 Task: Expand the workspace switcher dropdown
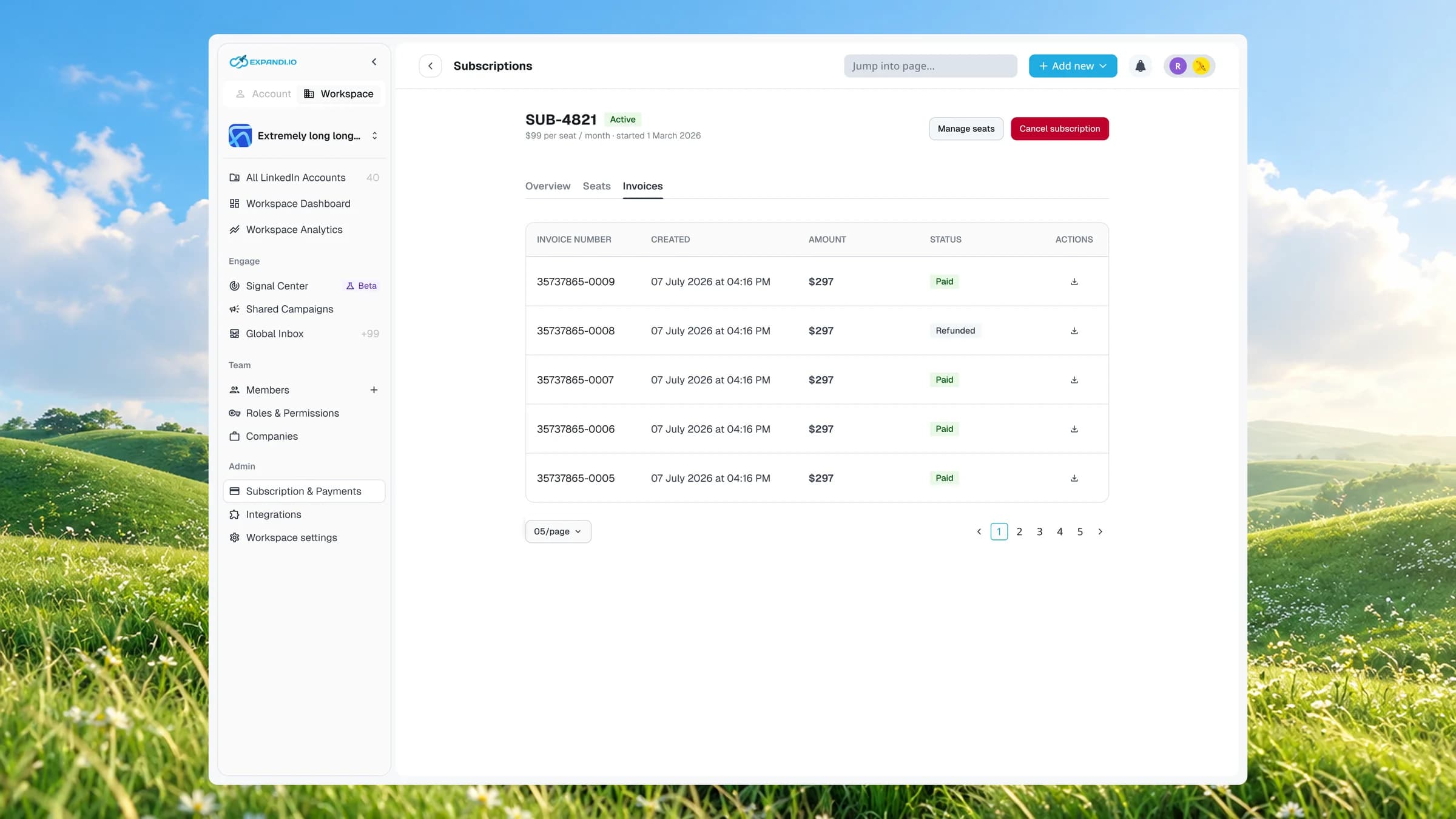(x=304, y=136)
